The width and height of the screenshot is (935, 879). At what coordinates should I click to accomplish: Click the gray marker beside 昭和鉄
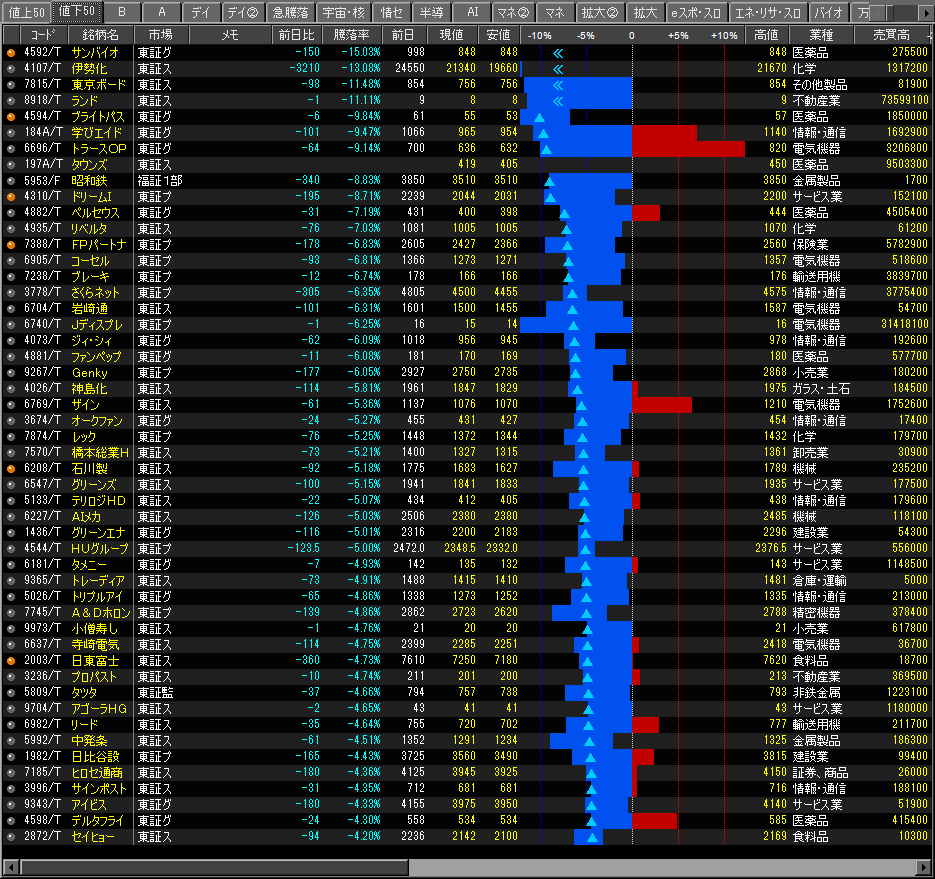click(x=11, y=181)
